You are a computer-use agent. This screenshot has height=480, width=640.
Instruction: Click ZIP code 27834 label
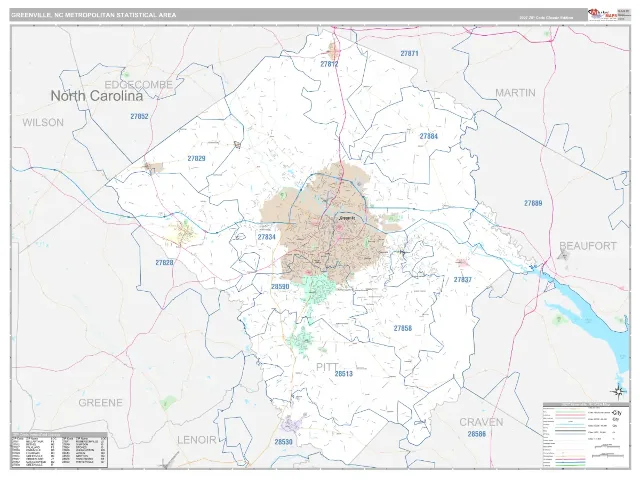pos(267,237)
